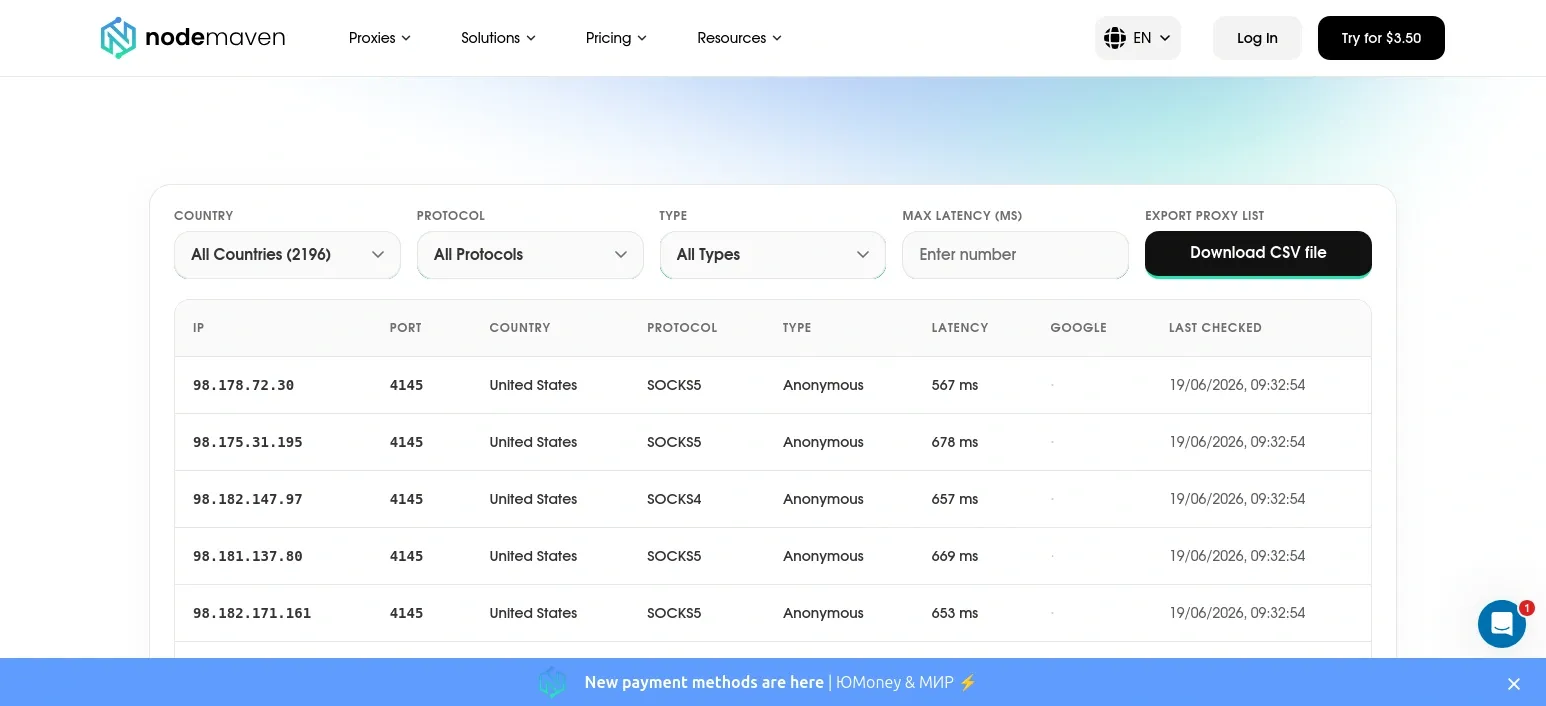Select IP address 98.181.137.80
The image size is (1546, 706).
[248, 556]
